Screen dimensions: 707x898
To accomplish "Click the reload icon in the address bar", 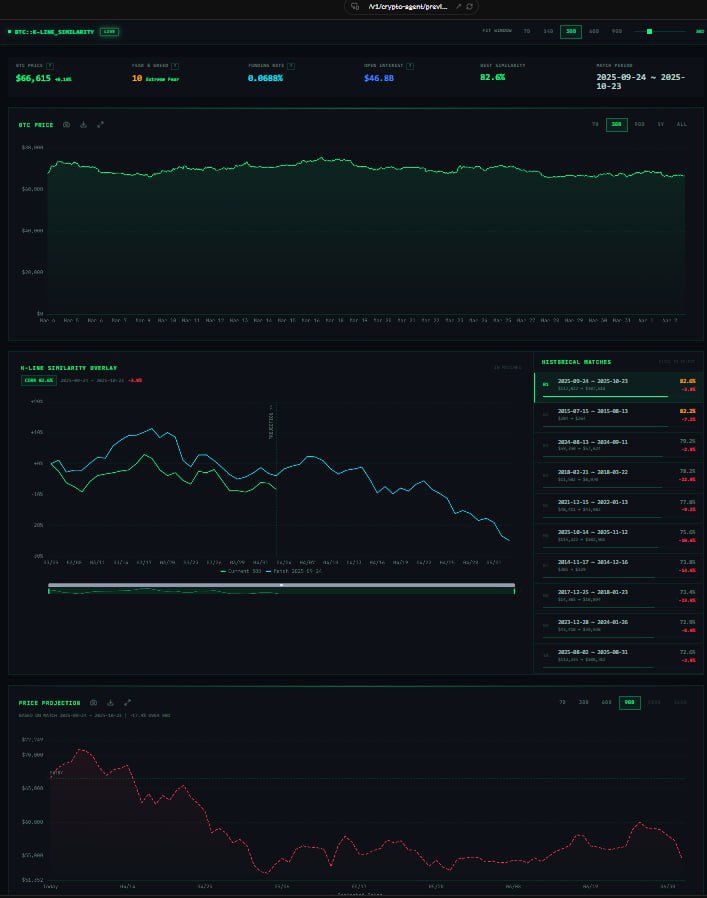I will pos(469,6).
